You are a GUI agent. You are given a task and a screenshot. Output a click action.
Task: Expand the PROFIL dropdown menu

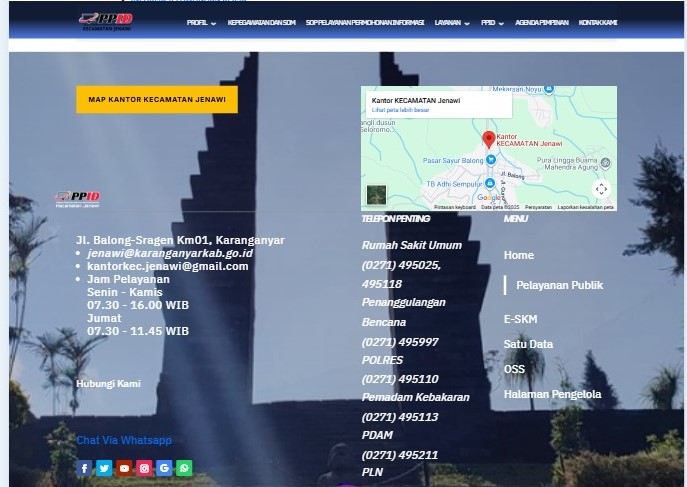[201, 22]
